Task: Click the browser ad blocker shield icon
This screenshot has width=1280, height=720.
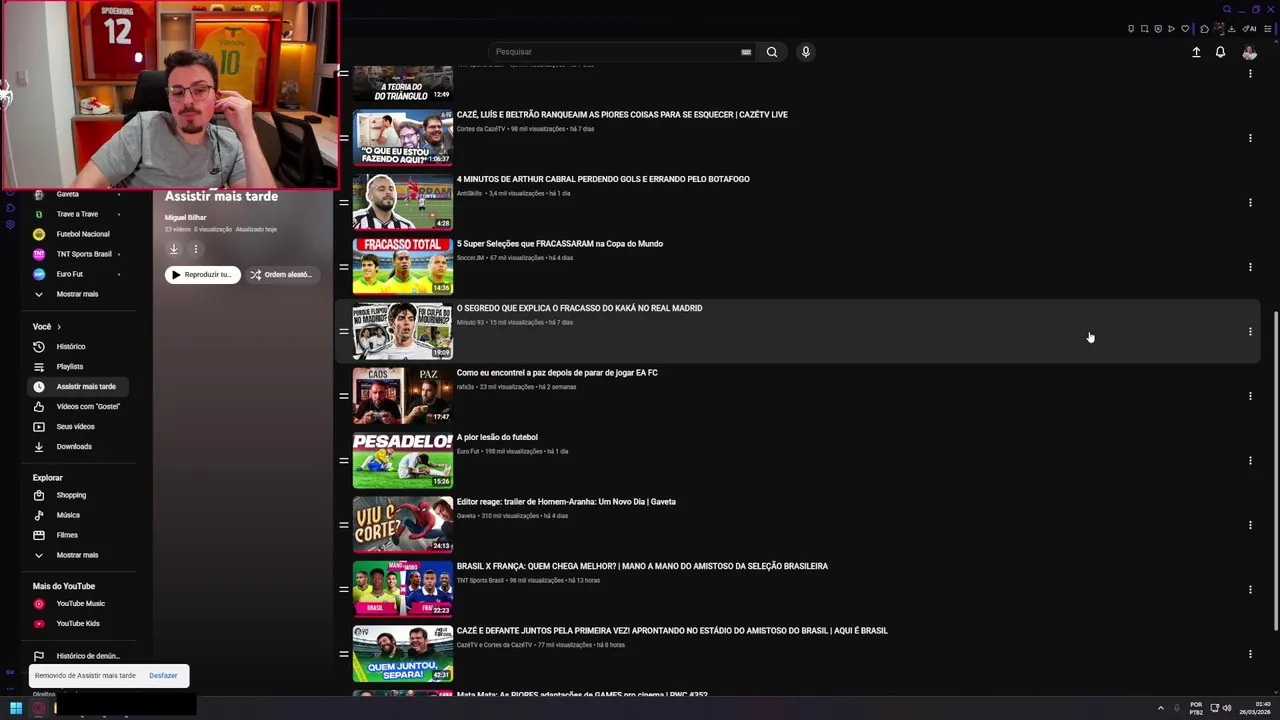Action: click(1158, 29)
